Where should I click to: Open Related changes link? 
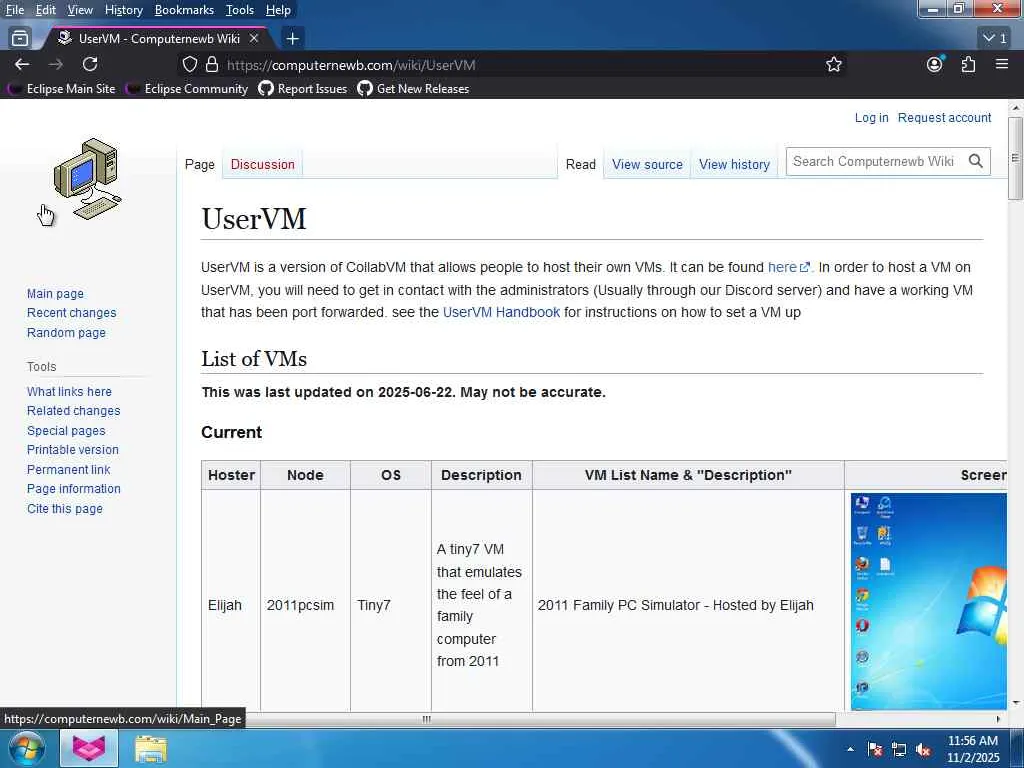click(73, 411)
